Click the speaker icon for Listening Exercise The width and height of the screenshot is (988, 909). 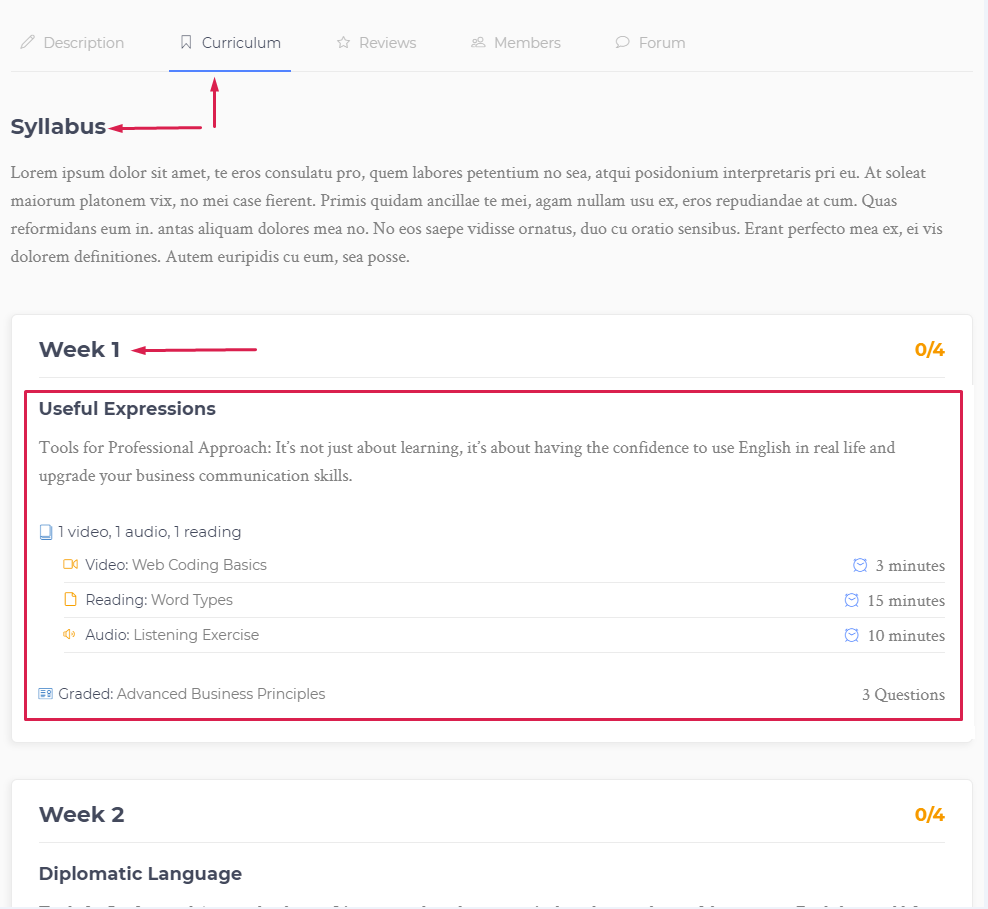(69, 634)
